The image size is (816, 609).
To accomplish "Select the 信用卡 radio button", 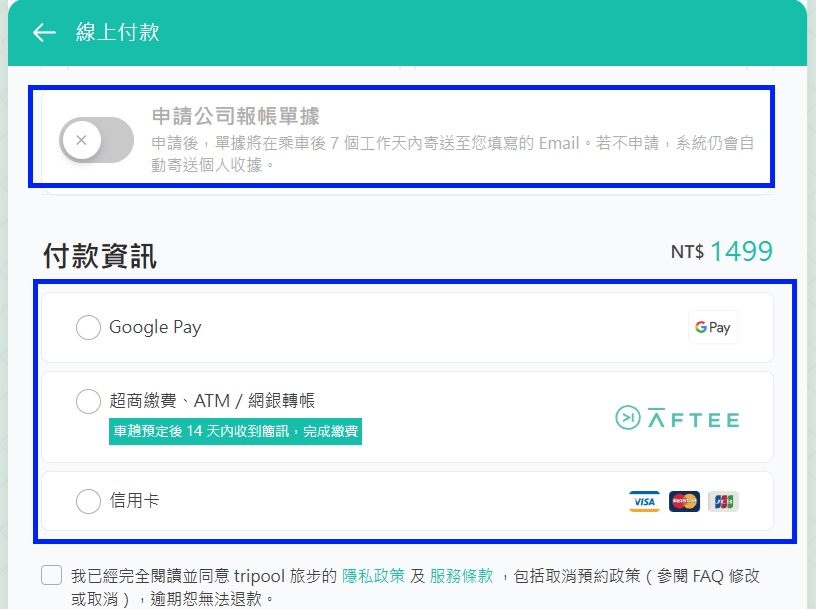I will click(88, 501).
